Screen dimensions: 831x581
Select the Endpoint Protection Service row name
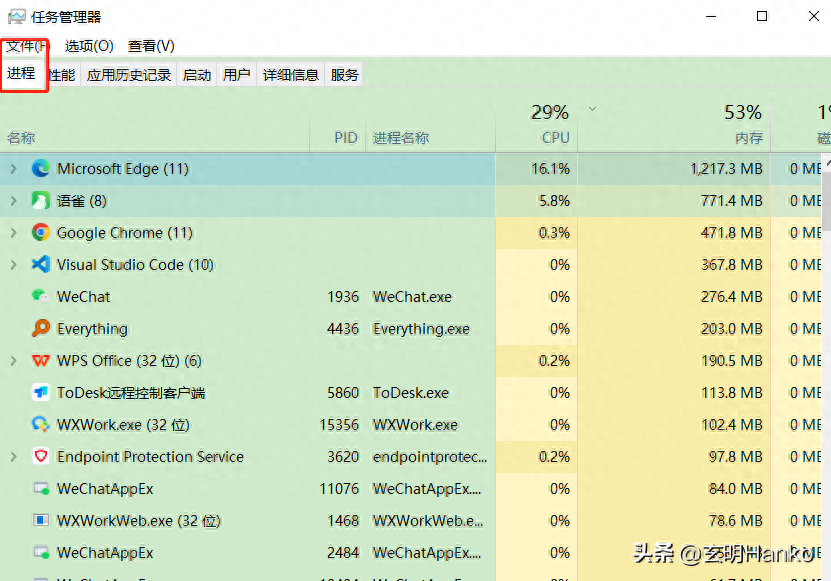pyautogui.click(x=151, y=456)
